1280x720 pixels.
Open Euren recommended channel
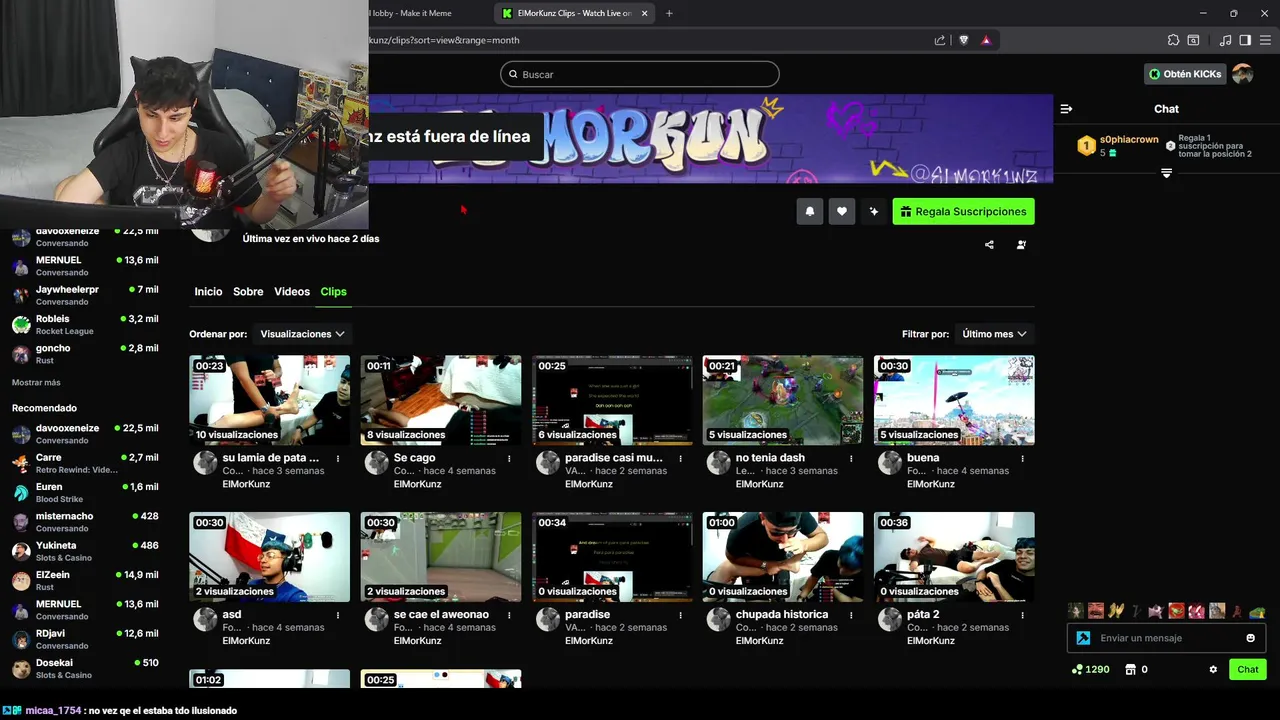(85, 492)
